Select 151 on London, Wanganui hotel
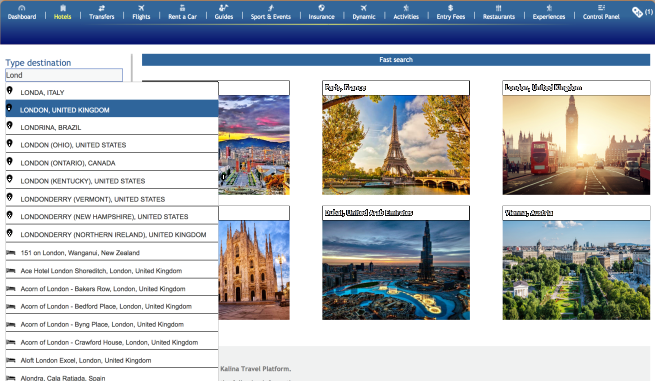 tap(112, 252)
